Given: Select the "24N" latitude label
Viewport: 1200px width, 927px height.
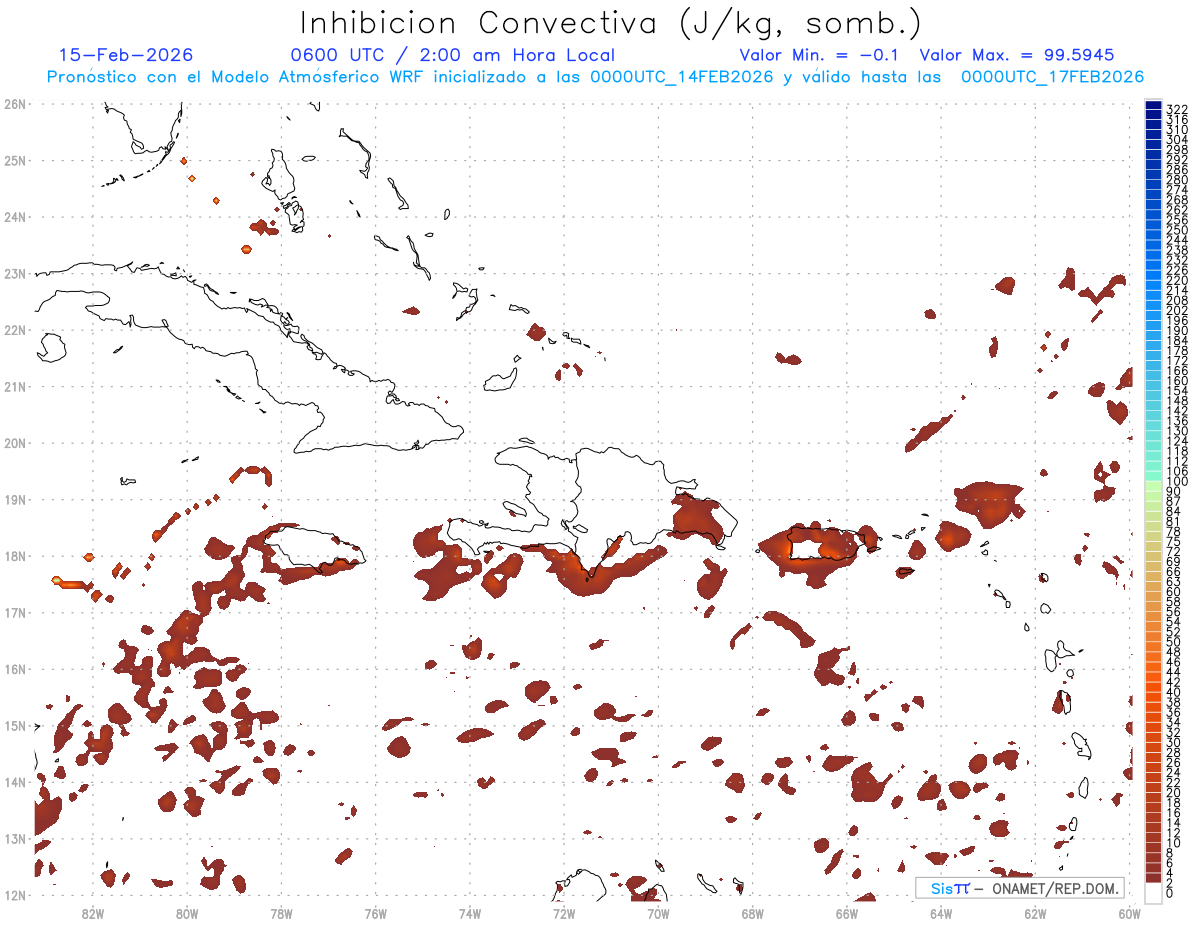Looking at the screenshot, I should pos(15,216).
